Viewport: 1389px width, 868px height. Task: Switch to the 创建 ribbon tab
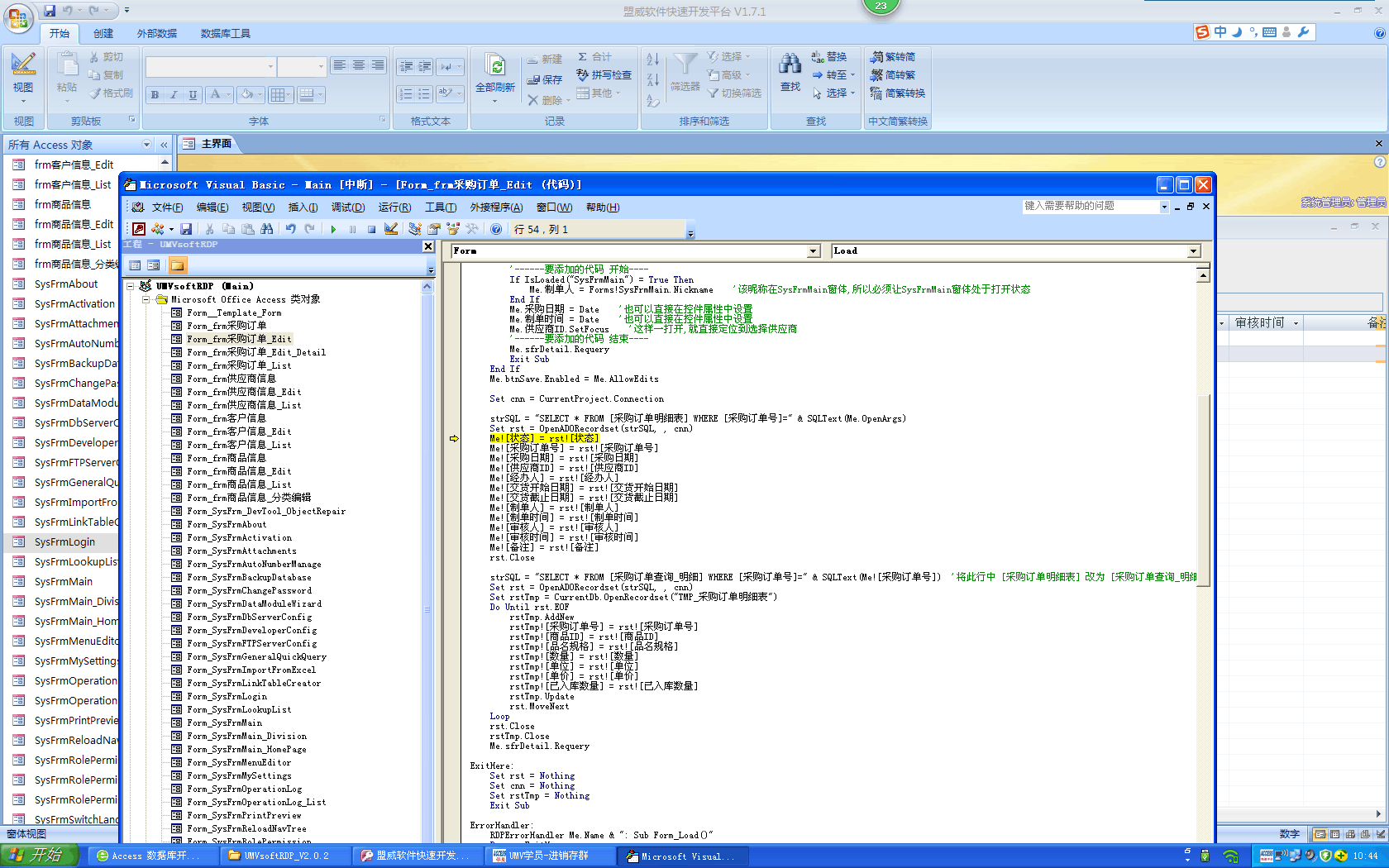(103, 34)
